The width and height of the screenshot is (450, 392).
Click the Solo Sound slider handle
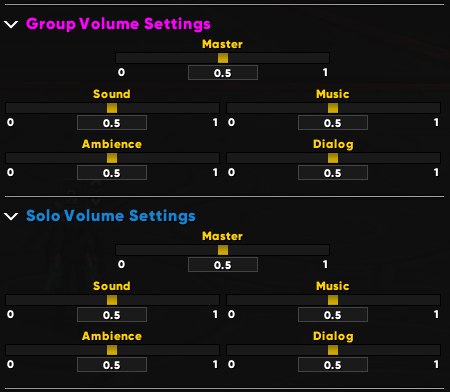(112, 300)
